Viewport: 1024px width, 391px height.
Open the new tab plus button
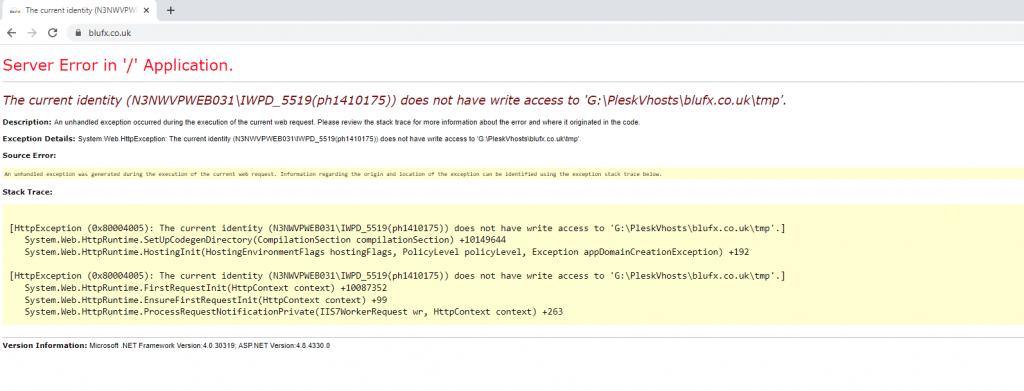(170, 10)
